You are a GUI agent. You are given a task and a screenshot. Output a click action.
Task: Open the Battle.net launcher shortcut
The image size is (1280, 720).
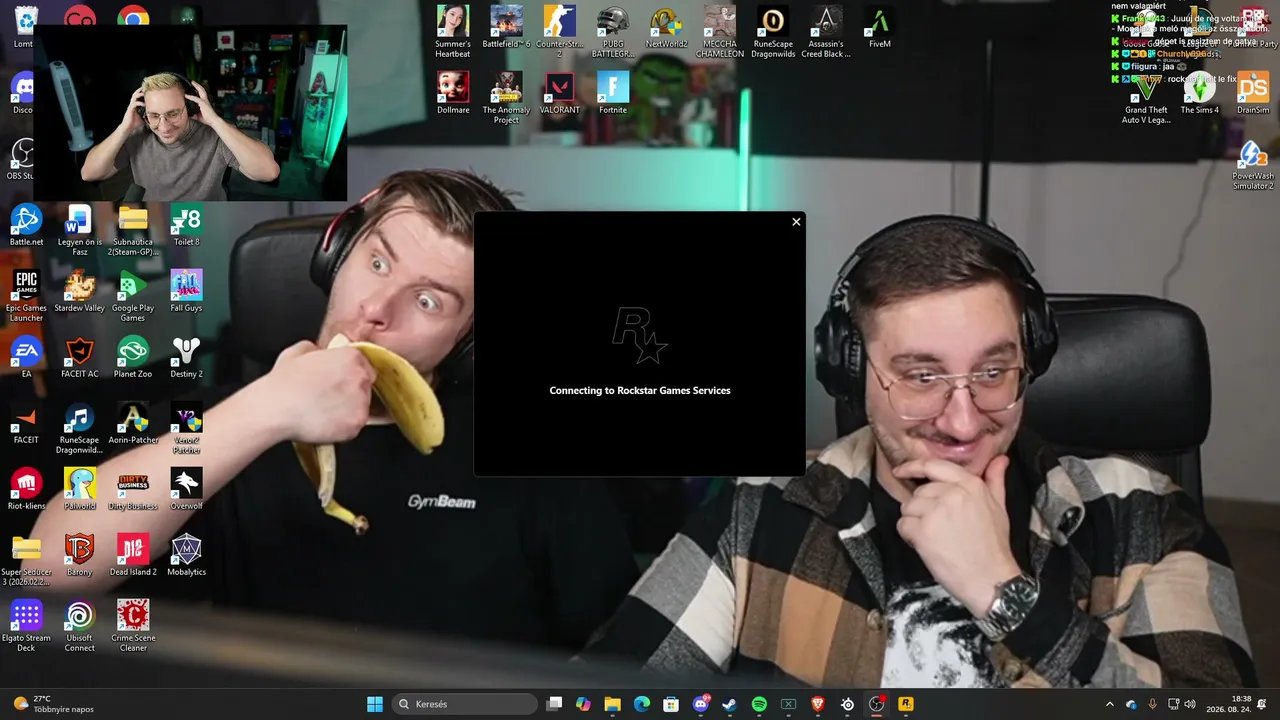pyautogui.click(x=26, y=225)
